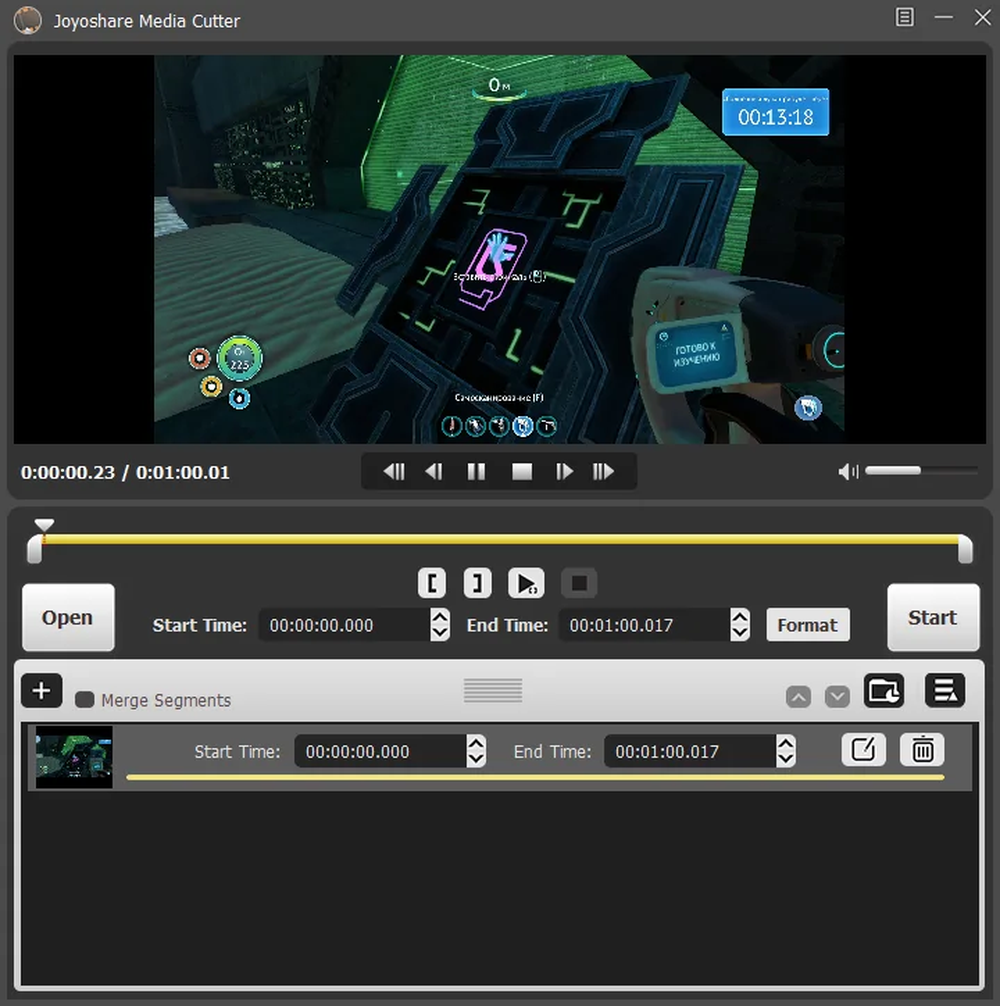
Task: Decrease segment row Start Time stepper
Action: [476, 760]
